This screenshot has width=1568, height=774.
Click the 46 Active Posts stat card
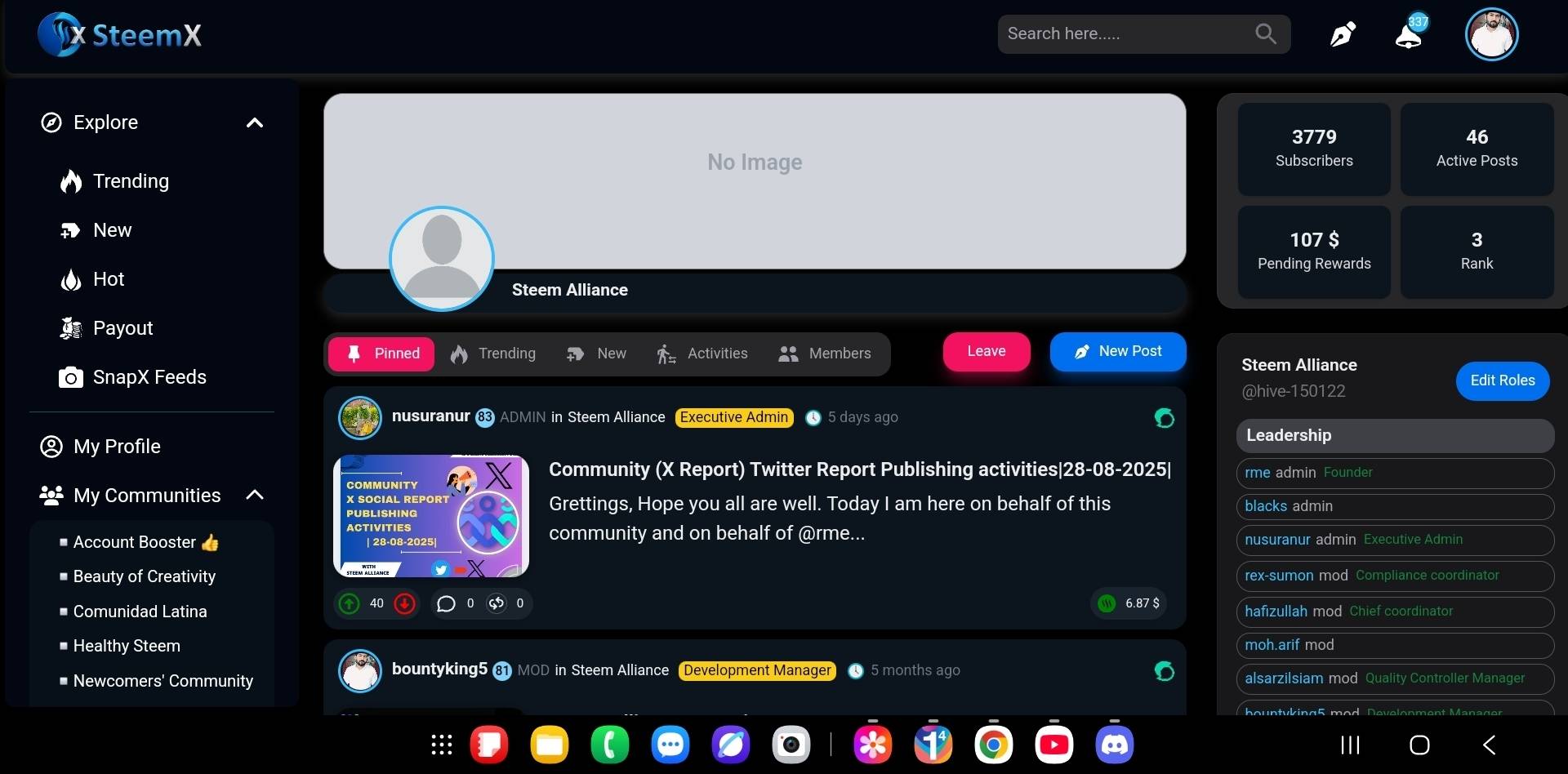(x=1477, y=149)
